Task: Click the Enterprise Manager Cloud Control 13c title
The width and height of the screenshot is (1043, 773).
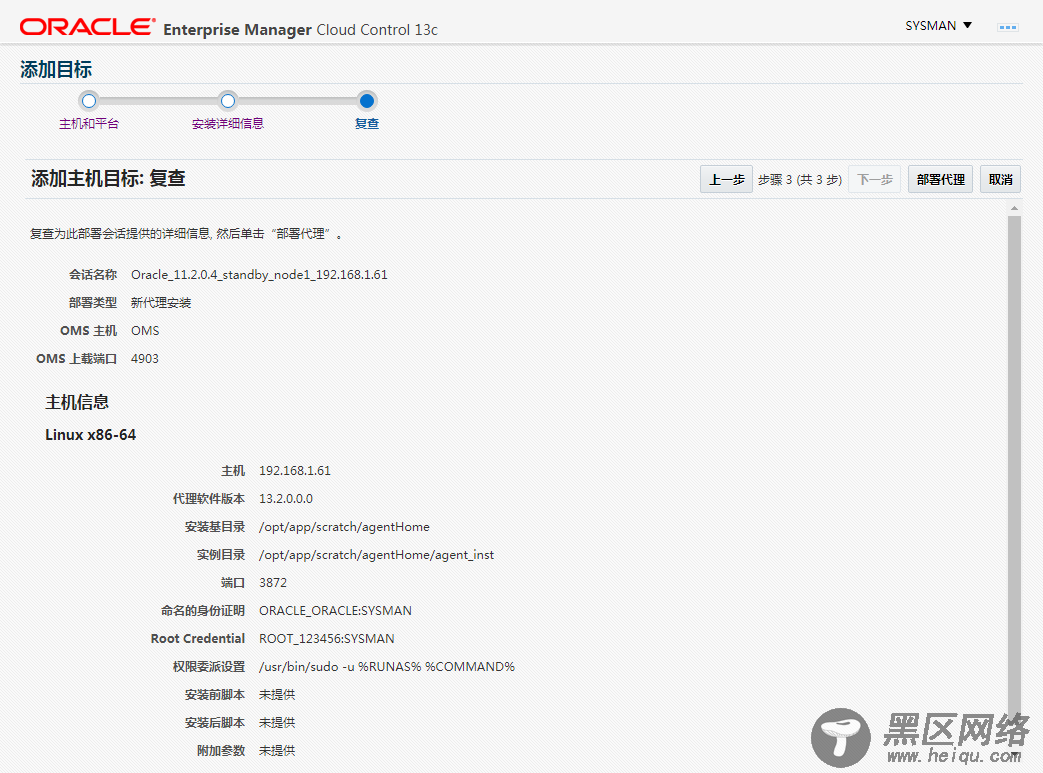Action: point(301,30)
